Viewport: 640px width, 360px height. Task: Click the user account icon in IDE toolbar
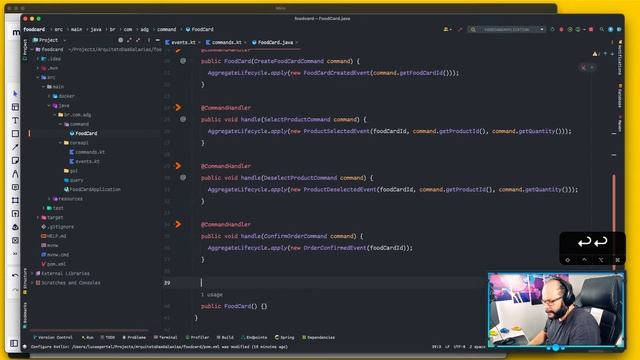[447, 29]
